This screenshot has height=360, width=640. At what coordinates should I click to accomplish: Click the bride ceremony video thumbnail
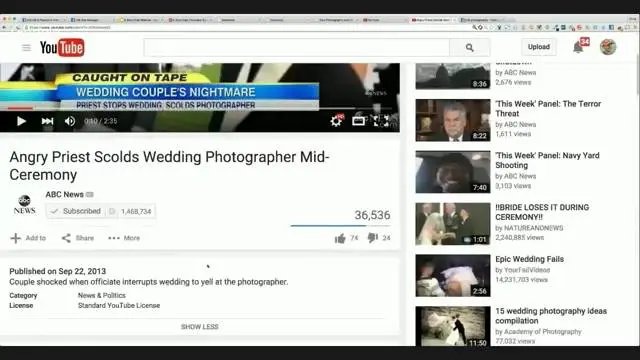(x=453, y=224)
